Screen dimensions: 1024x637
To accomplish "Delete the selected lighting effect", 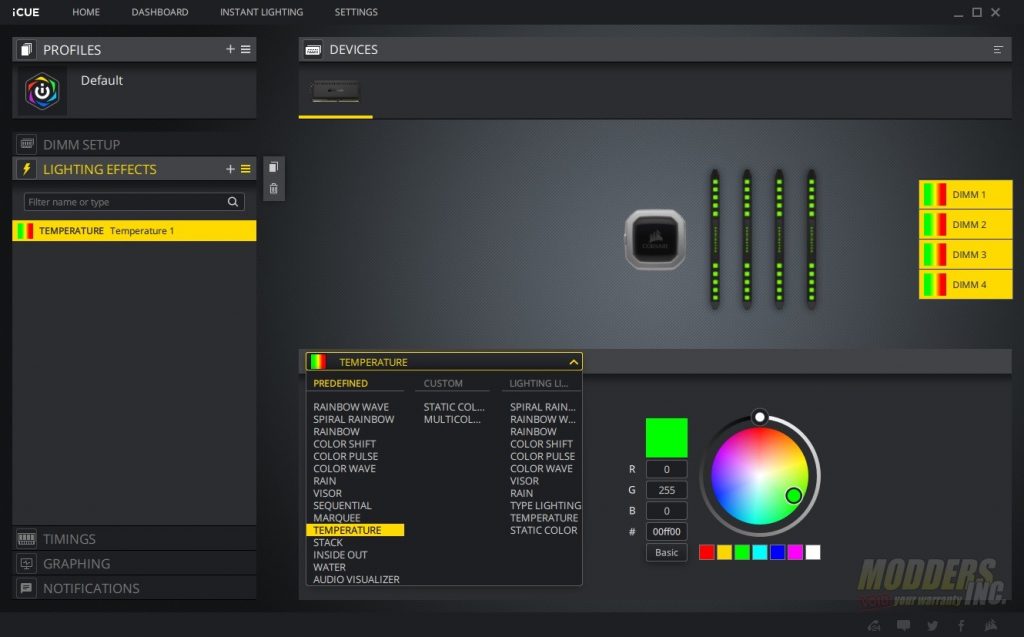I will coord(274,189).
